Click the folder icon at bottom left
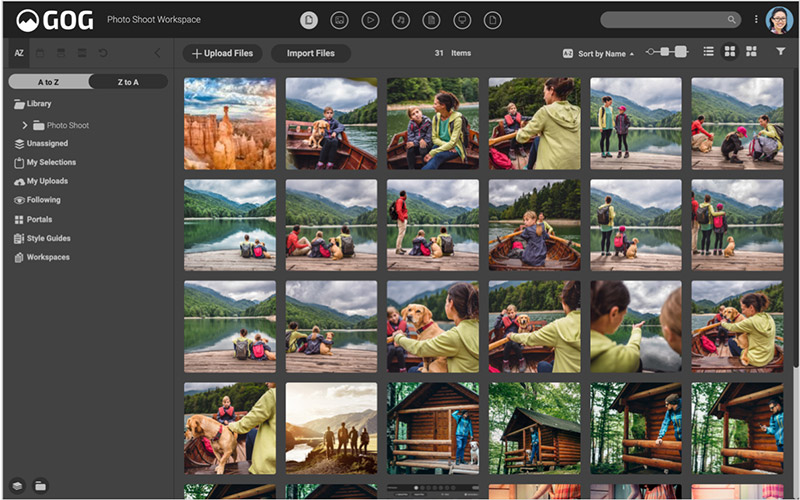Viewport: 800px width, 500px height. pos(41,486)
